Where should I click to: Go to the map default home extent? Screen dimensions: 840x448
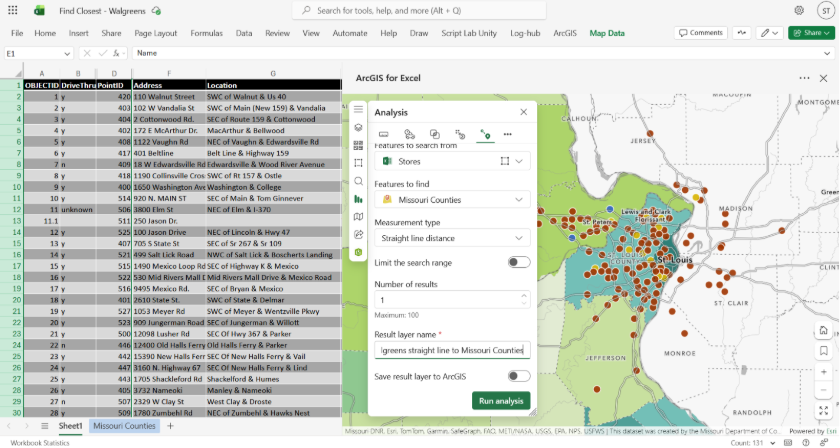click(x=823, y=331)
